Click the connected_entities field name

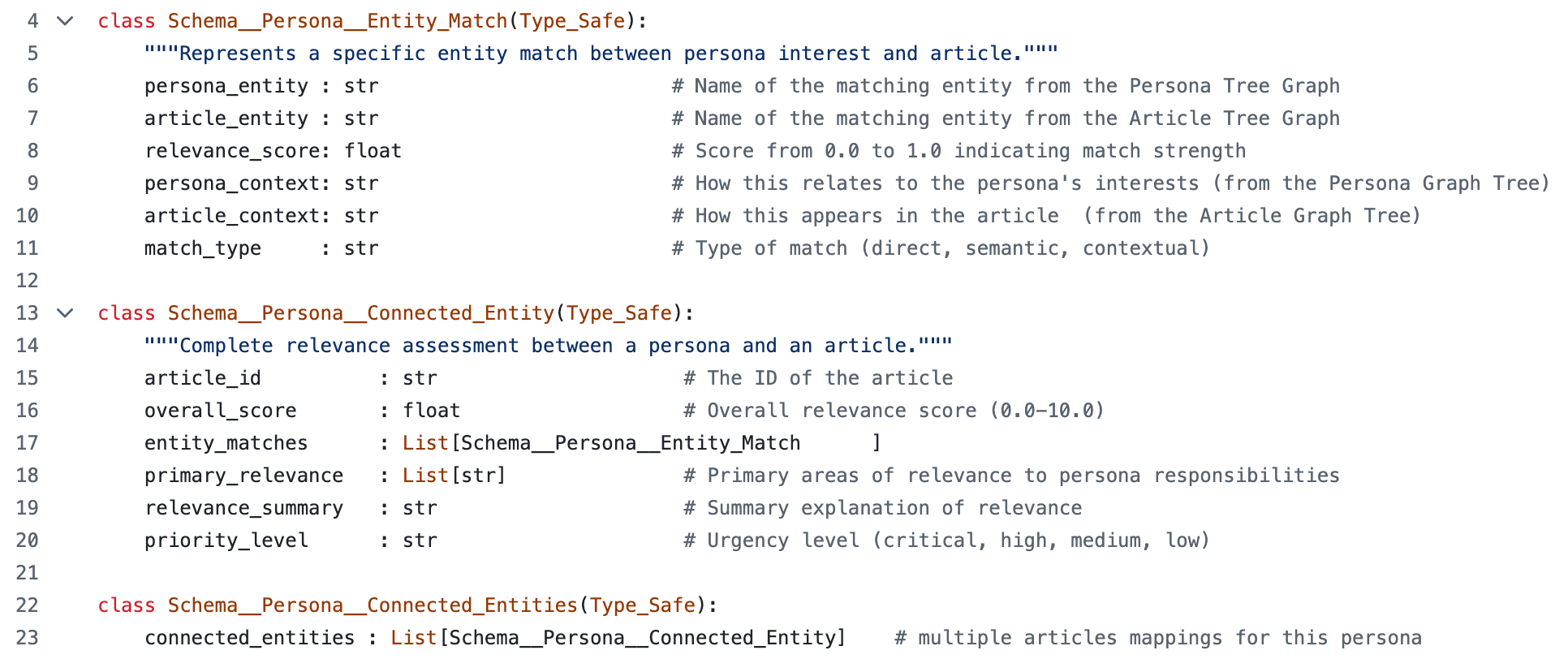250,638
